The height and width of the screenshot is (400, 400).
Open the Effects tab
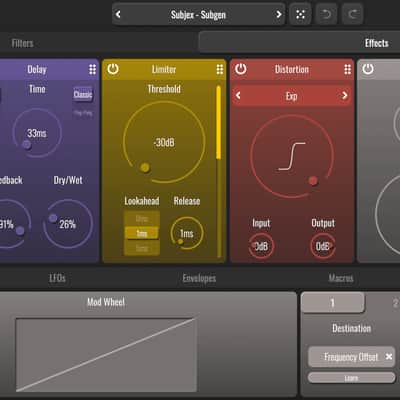click(377, 43)
